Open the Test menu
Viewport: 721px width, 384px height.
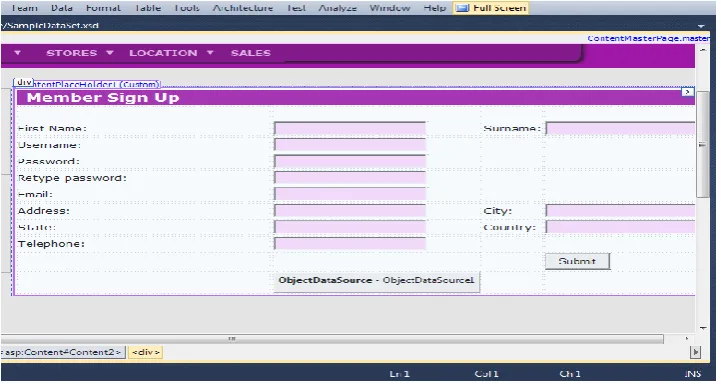(296, 8)
